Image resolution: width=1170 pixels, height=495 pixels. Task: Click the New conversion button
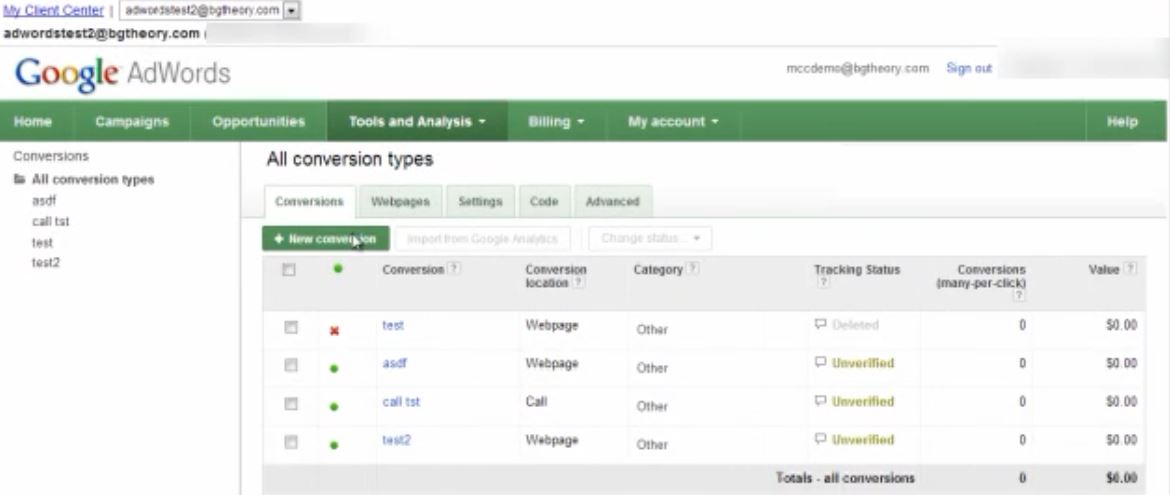[x=325, y=239]
